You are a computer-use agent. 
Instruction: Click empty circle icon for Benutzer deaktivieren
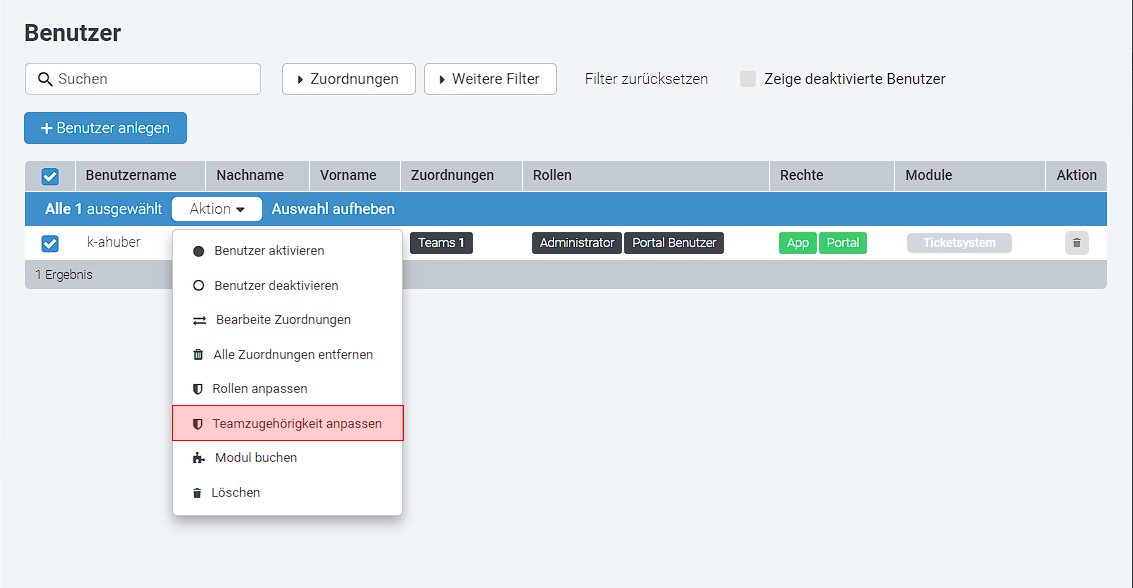click(198, 286)
